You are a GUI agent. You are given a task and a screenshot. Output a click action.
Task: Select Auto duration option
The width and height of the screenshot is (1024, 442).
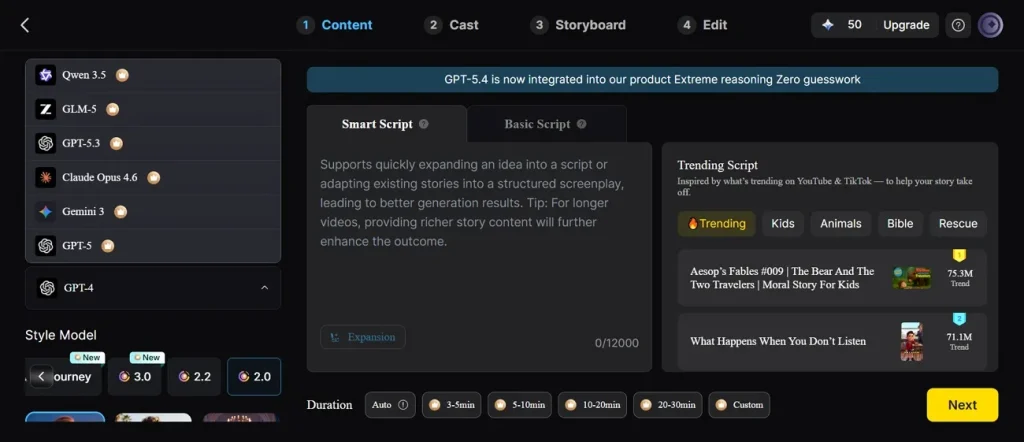tap(390, 405)
